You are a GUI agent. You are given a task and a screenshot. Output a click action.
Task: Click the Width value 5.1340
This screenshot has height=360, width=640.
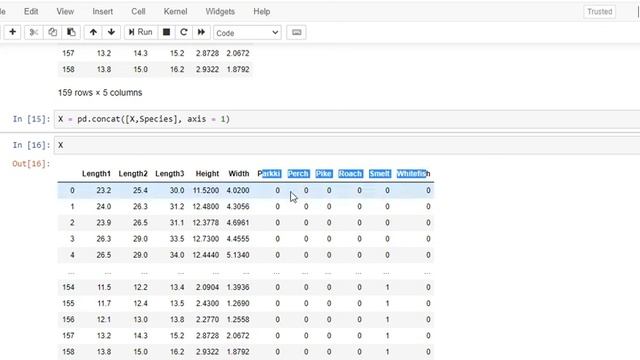coord(238,255)
